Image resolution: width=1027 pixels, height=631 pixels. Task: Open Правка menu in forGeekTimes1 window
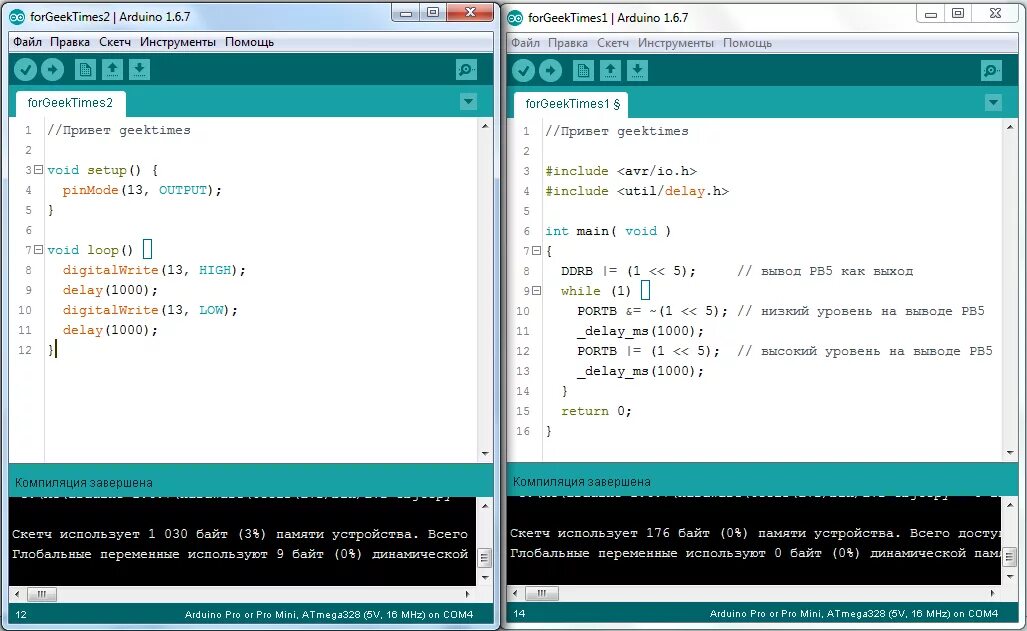point(567,43)
